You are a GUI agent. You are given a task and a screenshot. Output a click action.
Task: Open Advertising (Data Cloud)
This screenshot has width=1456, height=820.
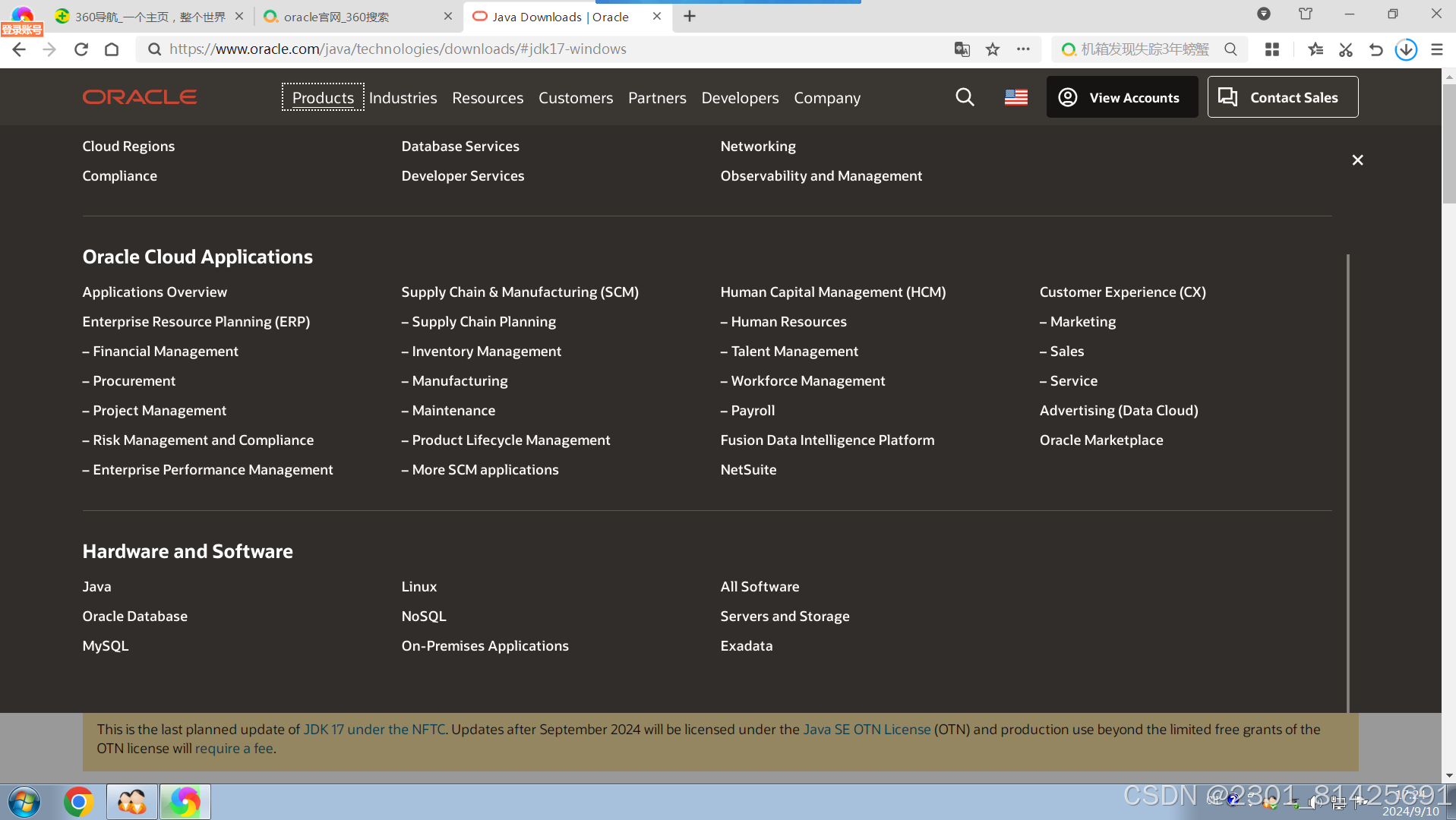coord(1119,411)
